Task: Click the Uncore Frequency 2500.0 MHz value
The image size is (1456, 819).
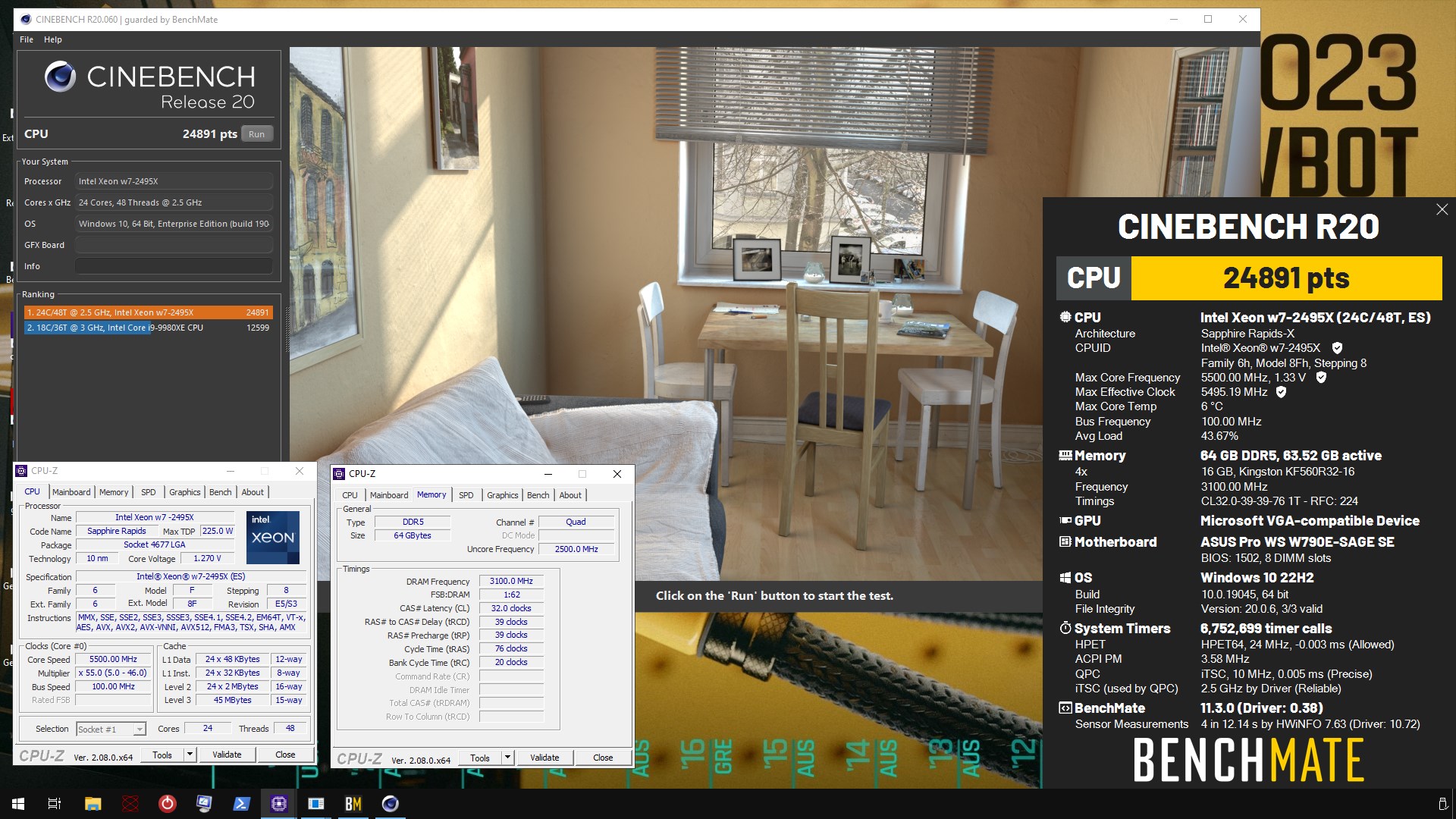Action: coord(576,549)
